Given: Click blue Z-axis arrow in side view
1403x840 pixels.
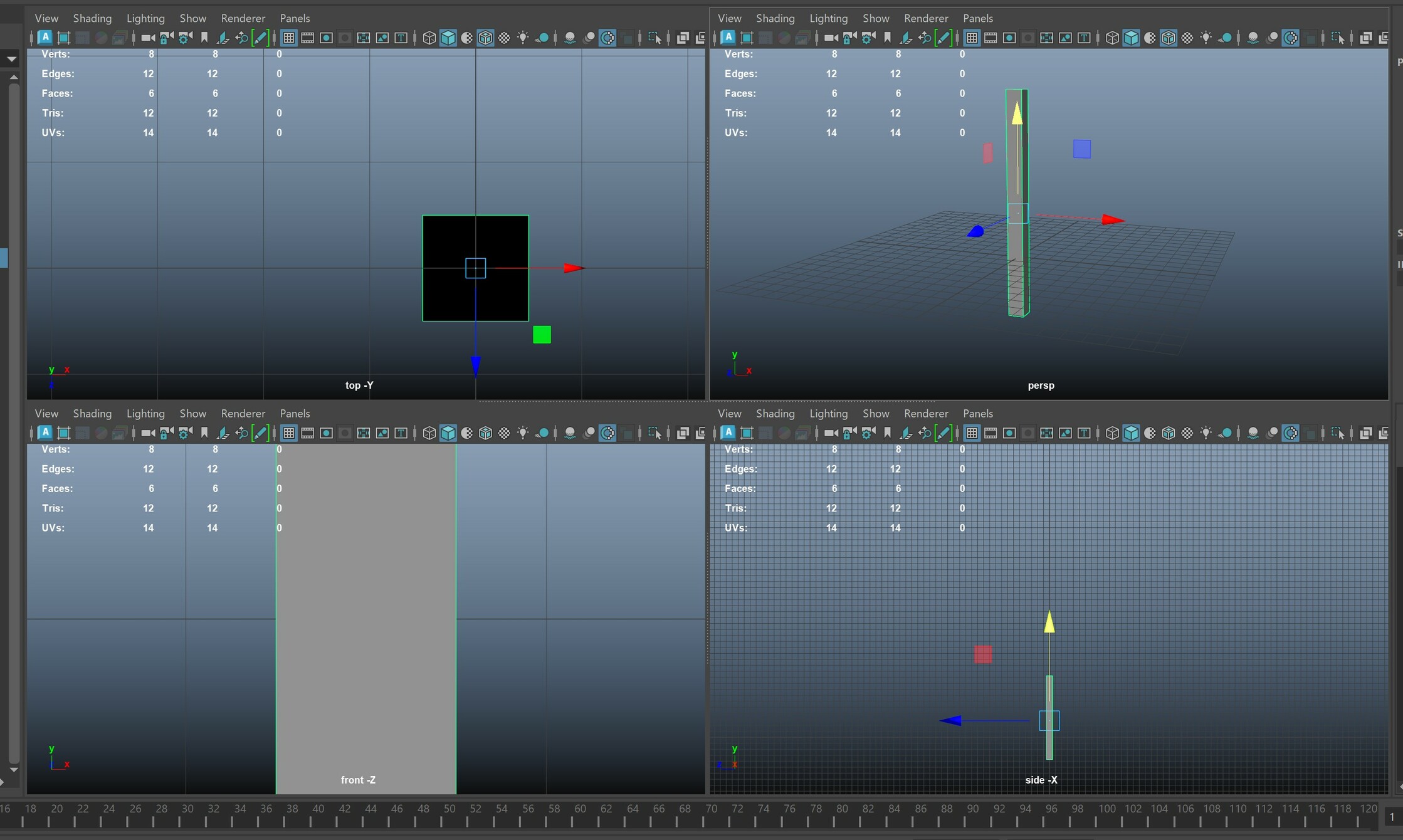Looking at the screenshot, I should 950,721.
